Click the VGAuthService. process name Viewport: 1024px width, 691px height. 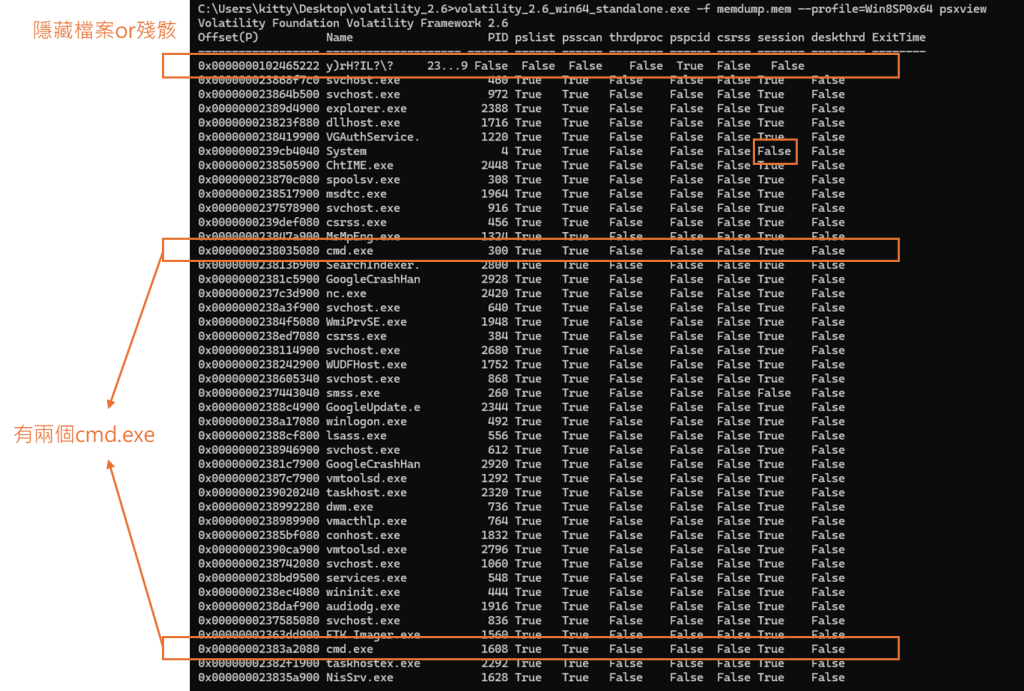coord(373,137)
